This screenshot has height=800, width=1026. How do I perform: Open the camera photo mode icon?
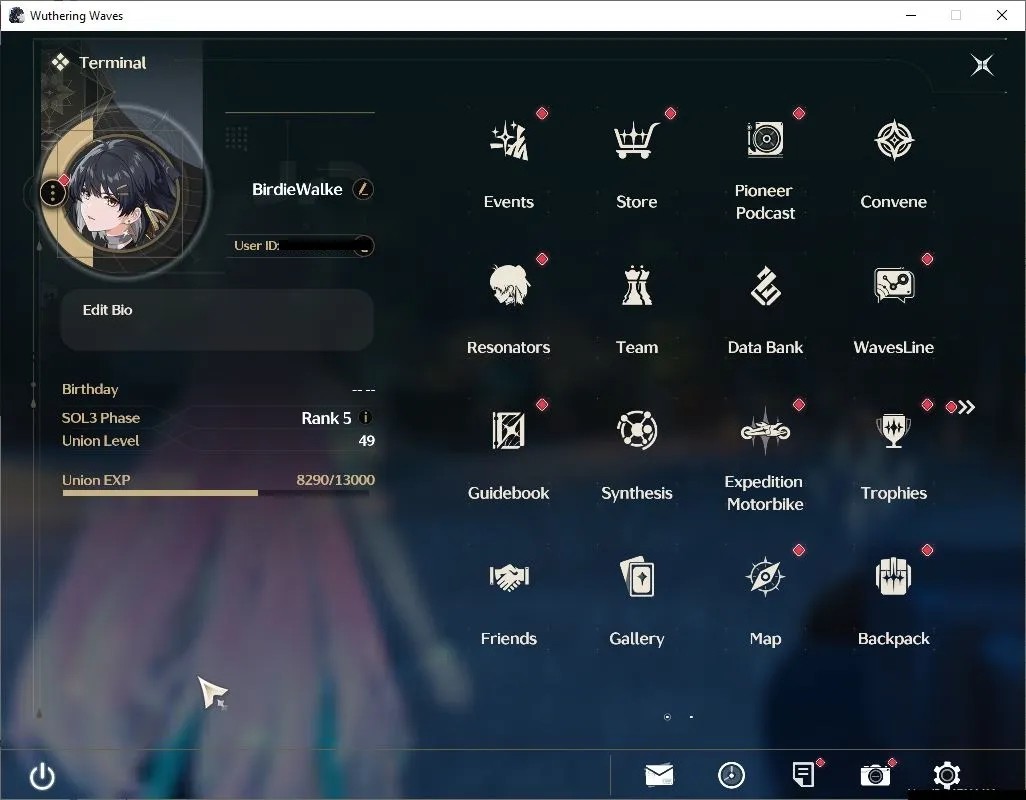pyautogui.click(x=875, y=776)
